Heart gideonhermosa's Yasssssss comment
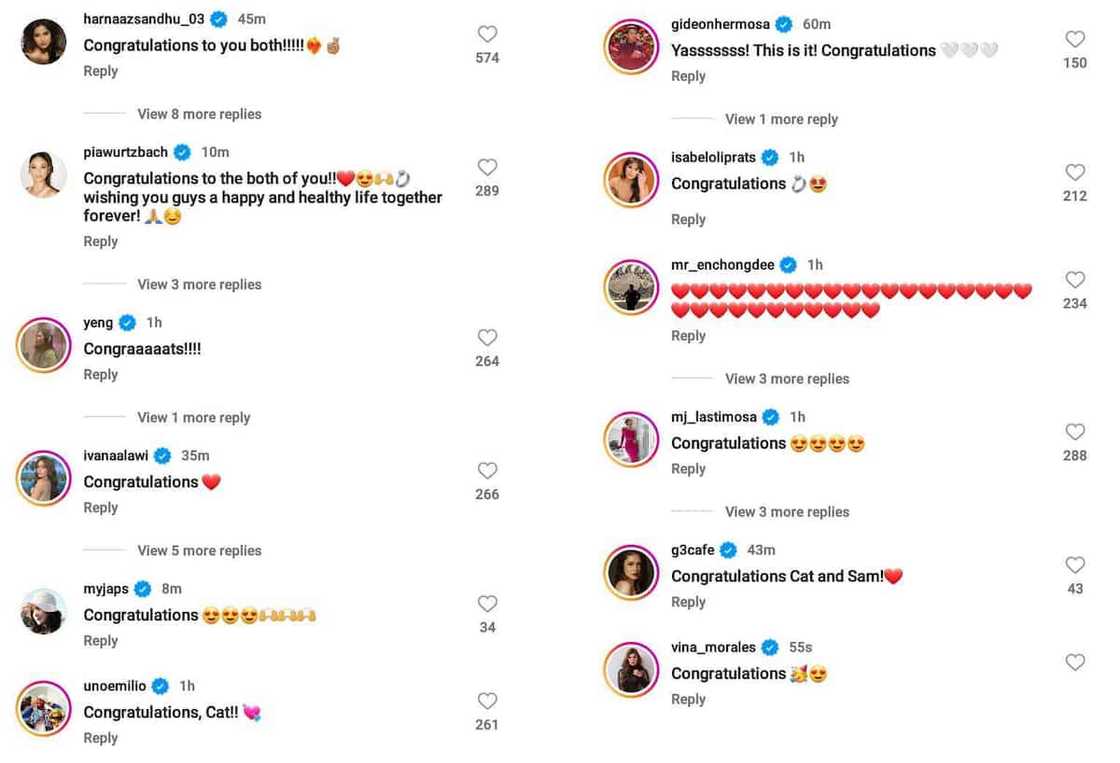The width and height of the screenshot is (1120, 763). pyautogui.click(x=1075, y=40)
